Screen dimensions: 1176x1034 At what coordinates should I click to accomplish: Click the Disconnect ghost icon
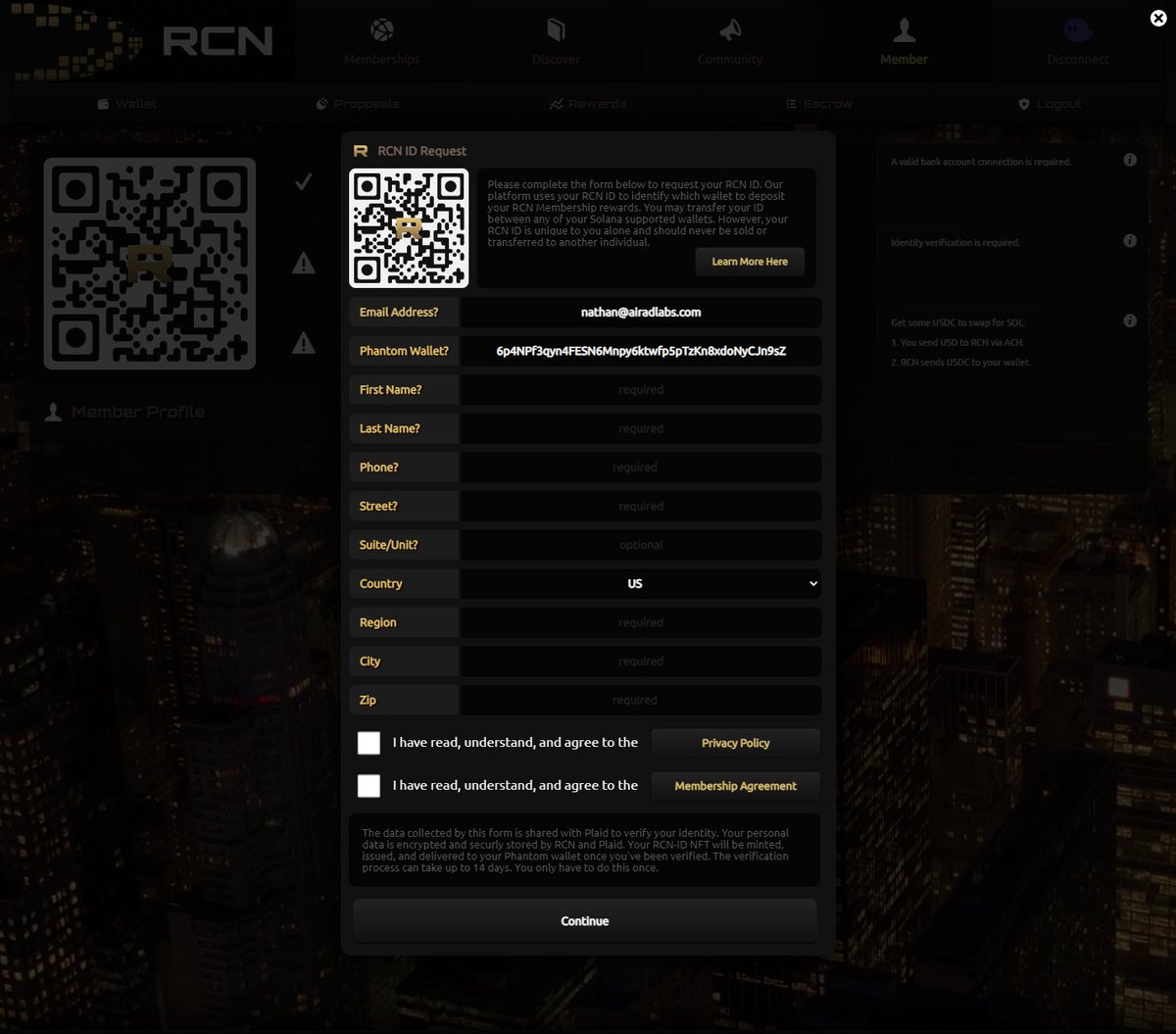[x=1078, y=30]
